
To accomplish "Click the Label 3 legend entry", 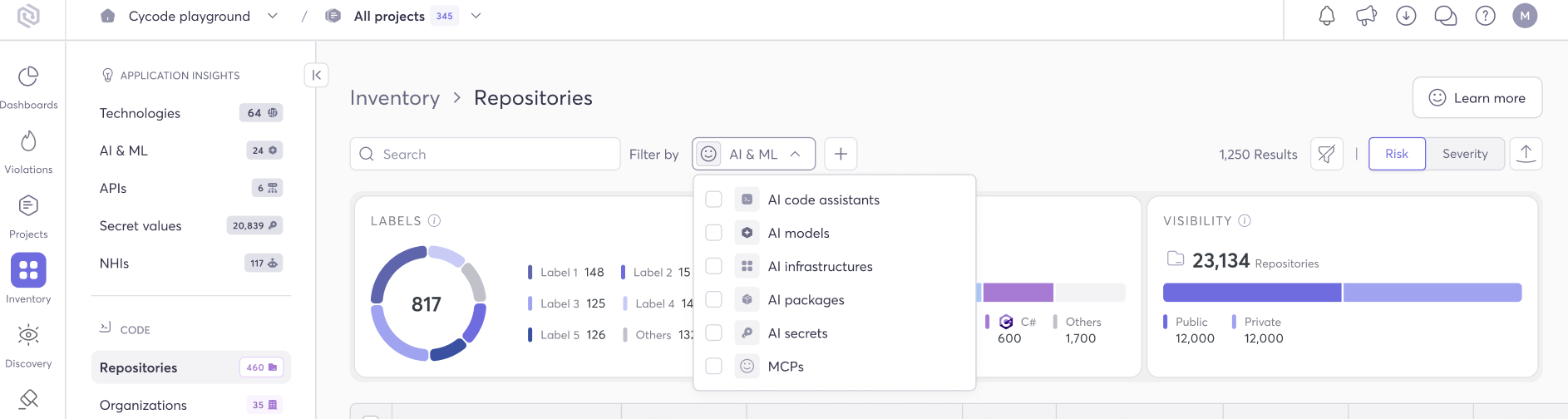I will (566, 303).
